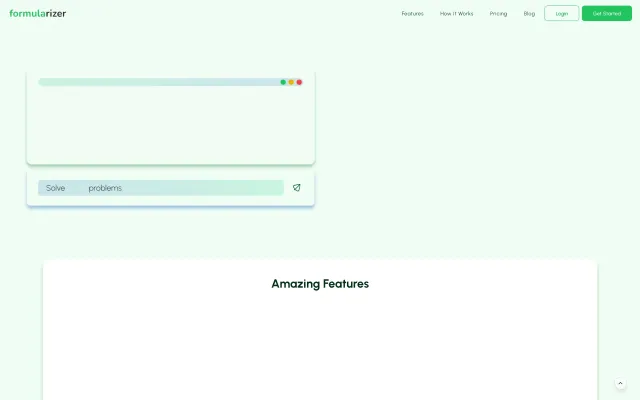Click the Amazing Features heading
This screenshot has height=400, width=640.
[320, 284]
